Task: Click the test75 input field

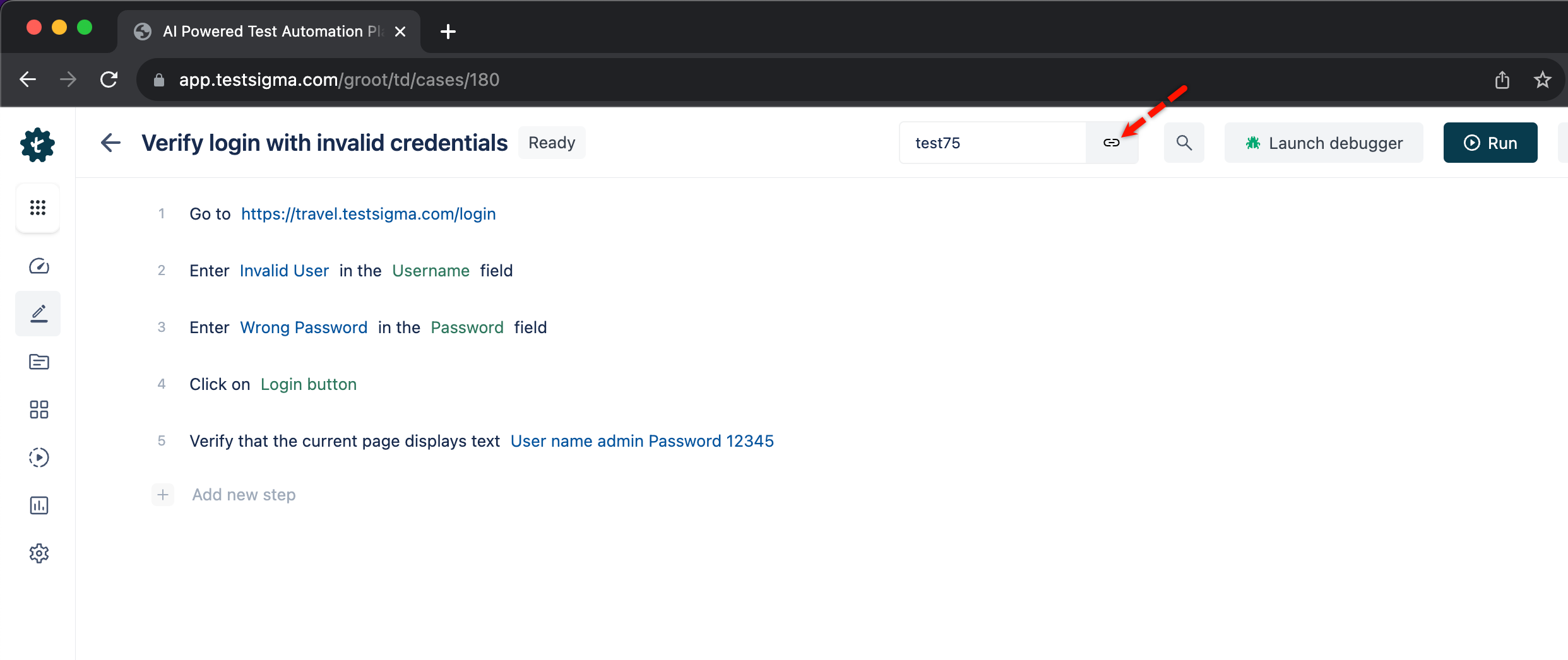Action: (x=992, y=143)
